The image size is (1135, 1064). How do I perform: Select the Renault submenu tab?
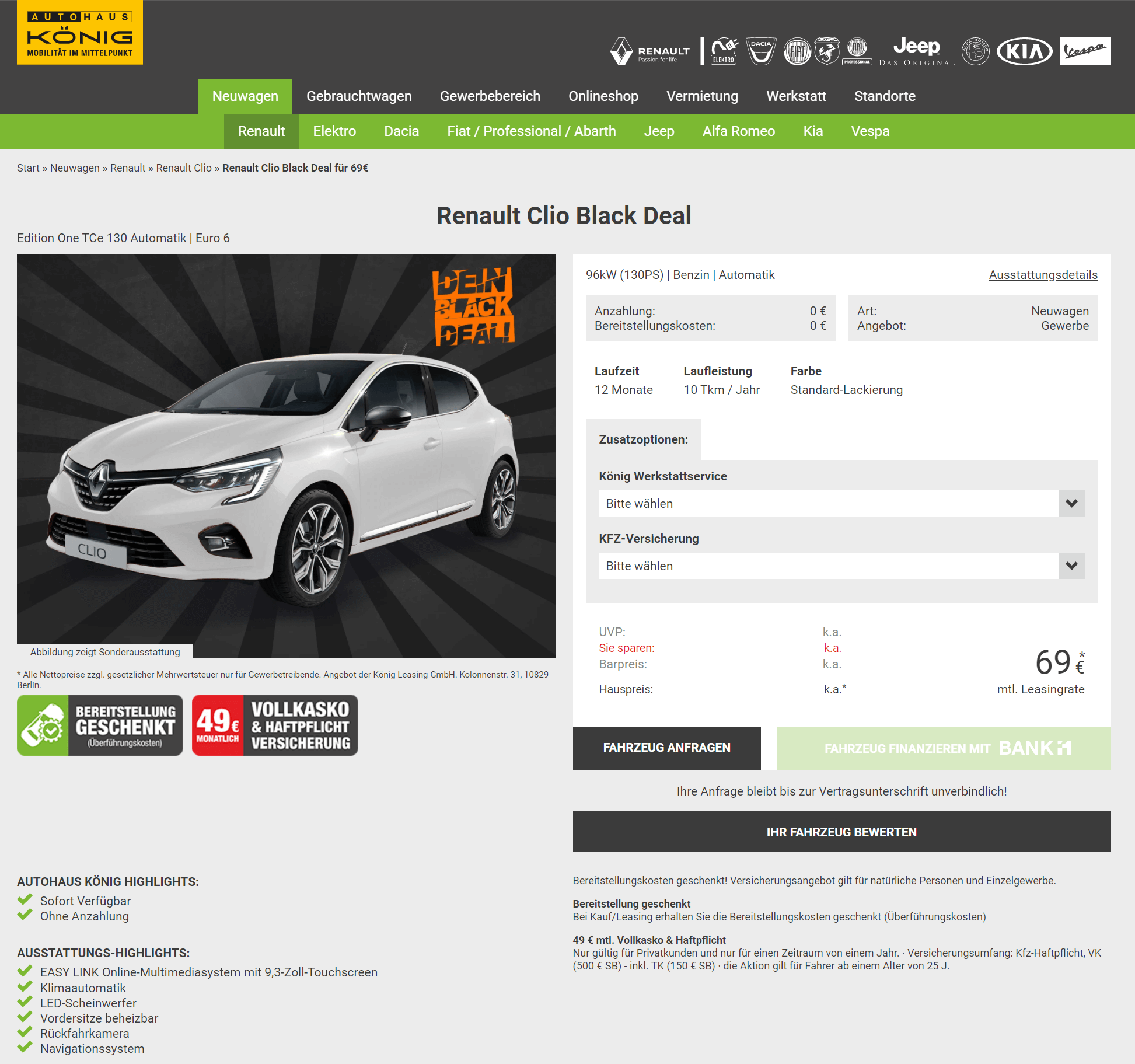(261, 131)
